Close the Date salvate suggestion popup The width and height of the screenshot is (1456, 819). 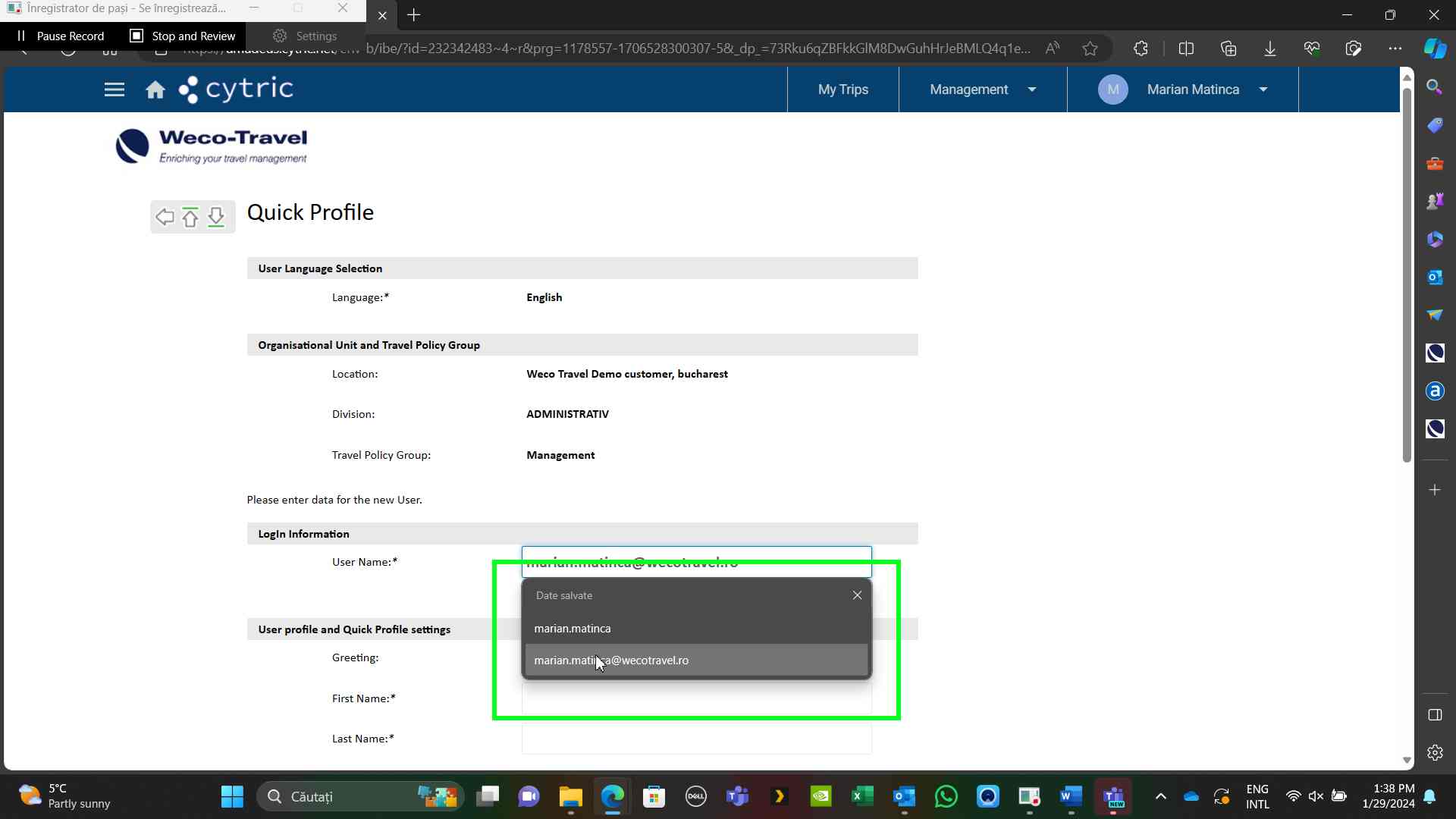[x=857, y=595]
